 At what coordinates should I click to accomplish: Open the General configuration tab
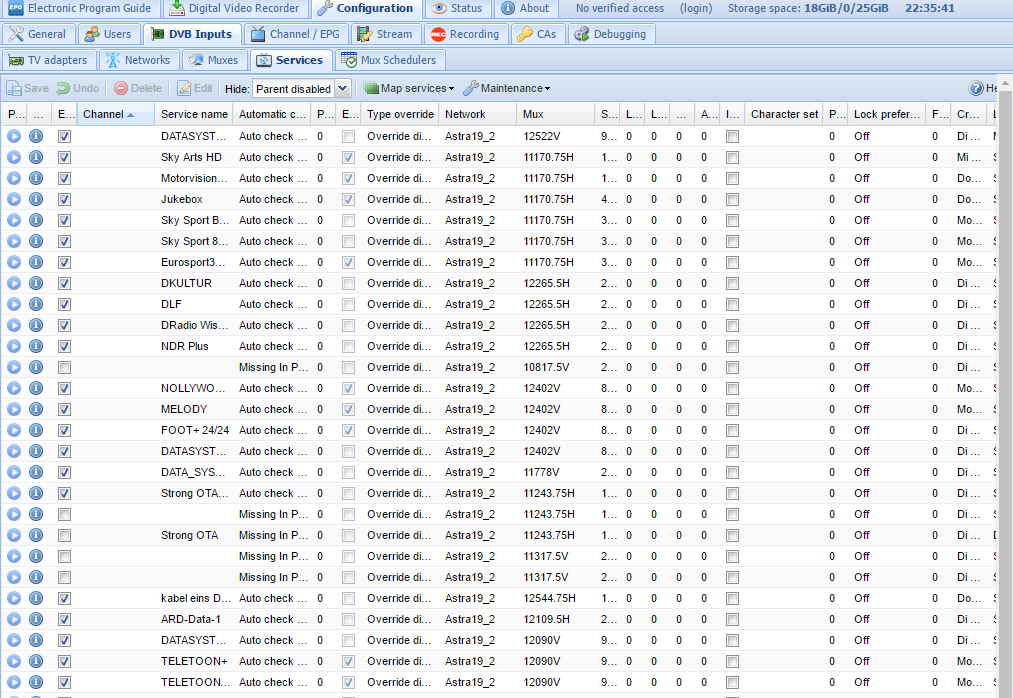(37, 34)
